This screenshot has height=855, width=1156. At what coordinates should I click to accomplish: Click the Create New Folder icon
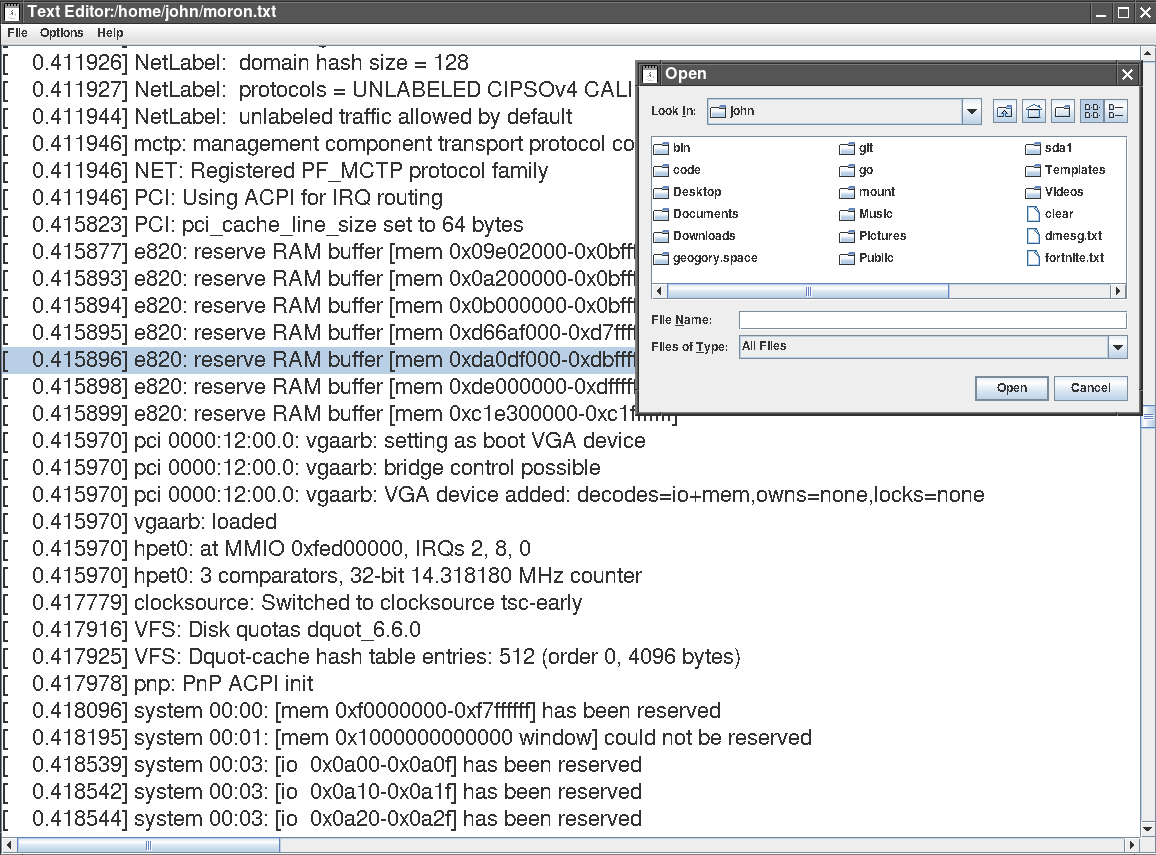(x=1063, y=111)
